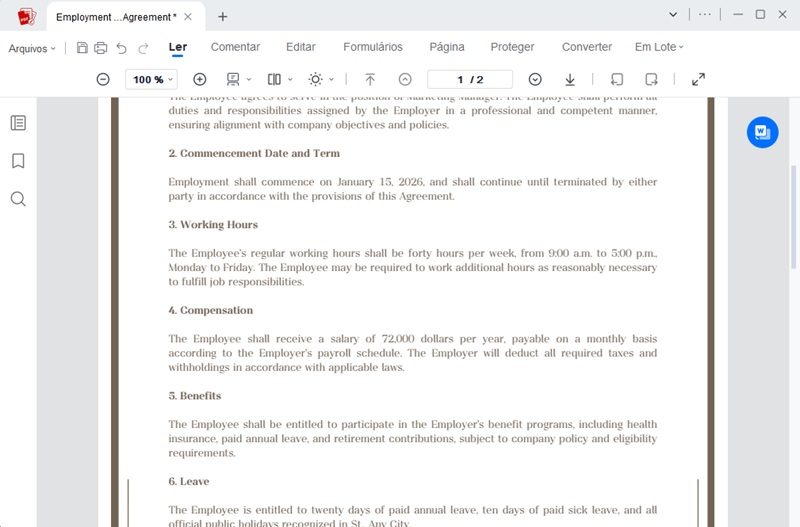The height and width of the screenshot is (527, 800).
Task: Open the thumbnails panel in sidebar
Action: (x=18, y=123)
